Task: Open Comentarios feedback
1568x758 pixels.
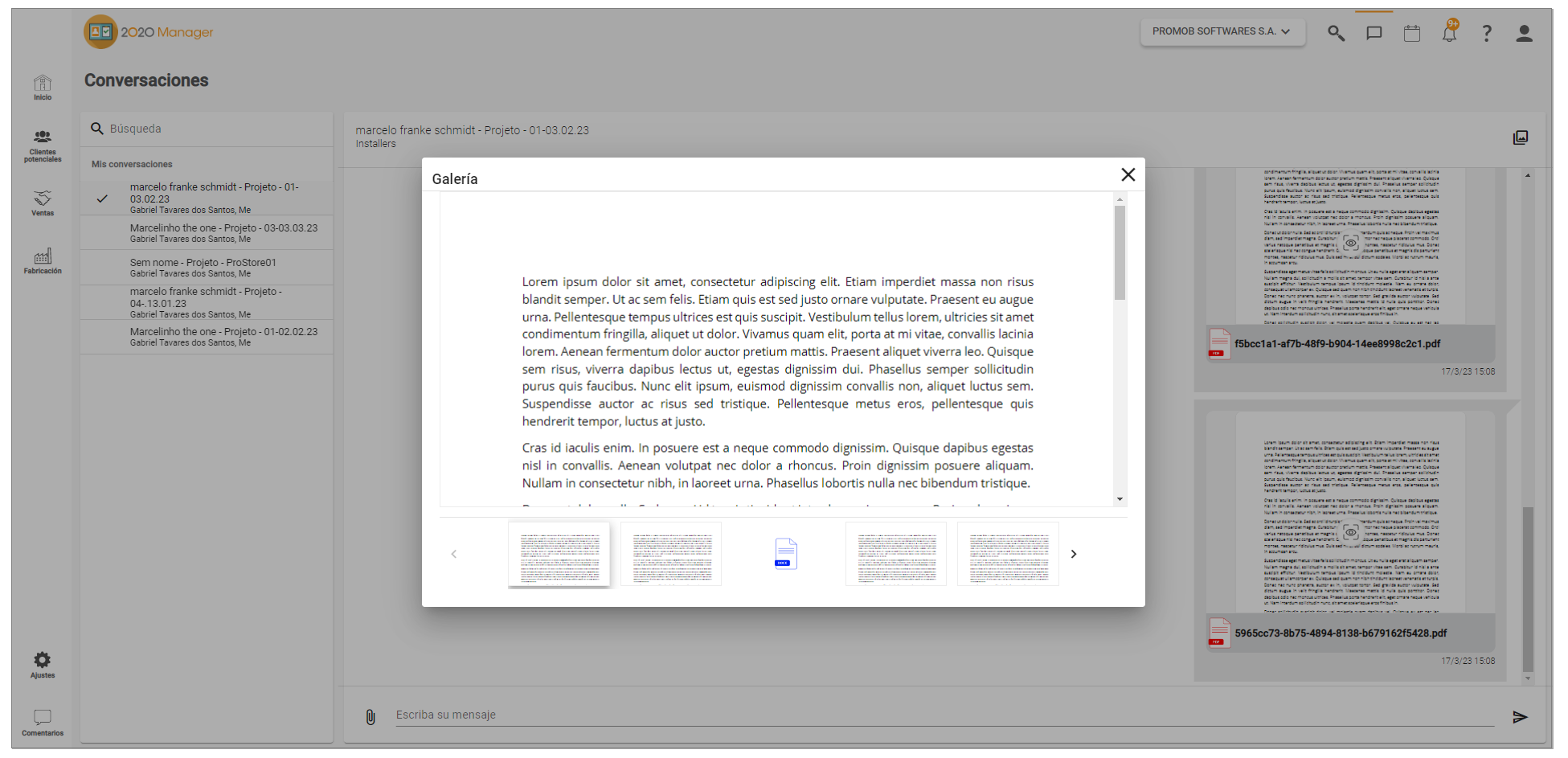Action: (x=43, y=723)
